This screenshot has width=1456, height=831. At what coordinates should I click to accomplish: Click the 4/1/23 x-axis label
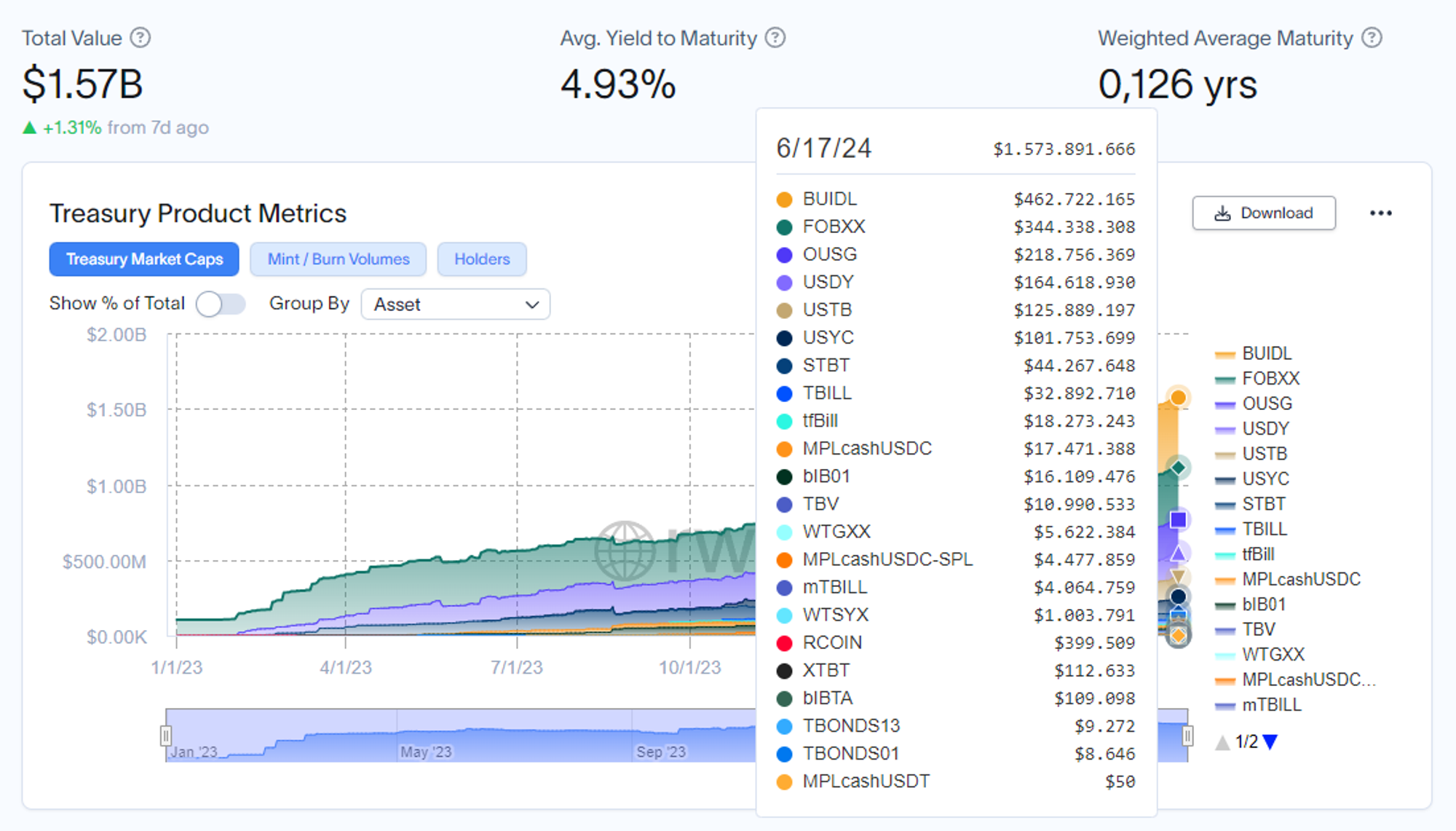click(x=346, y=668)
